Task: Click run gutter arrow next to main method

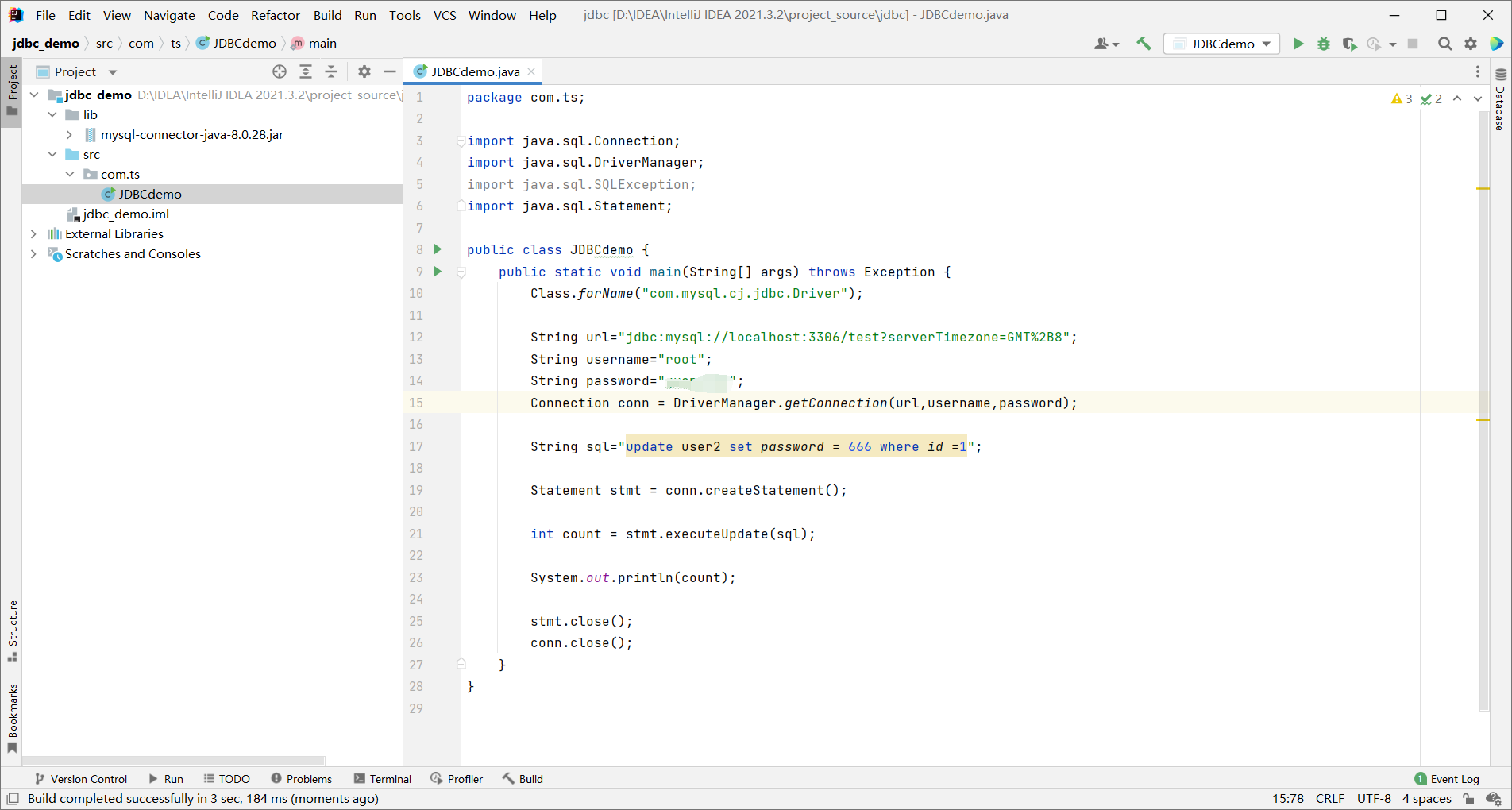Action: coord(438,272)
